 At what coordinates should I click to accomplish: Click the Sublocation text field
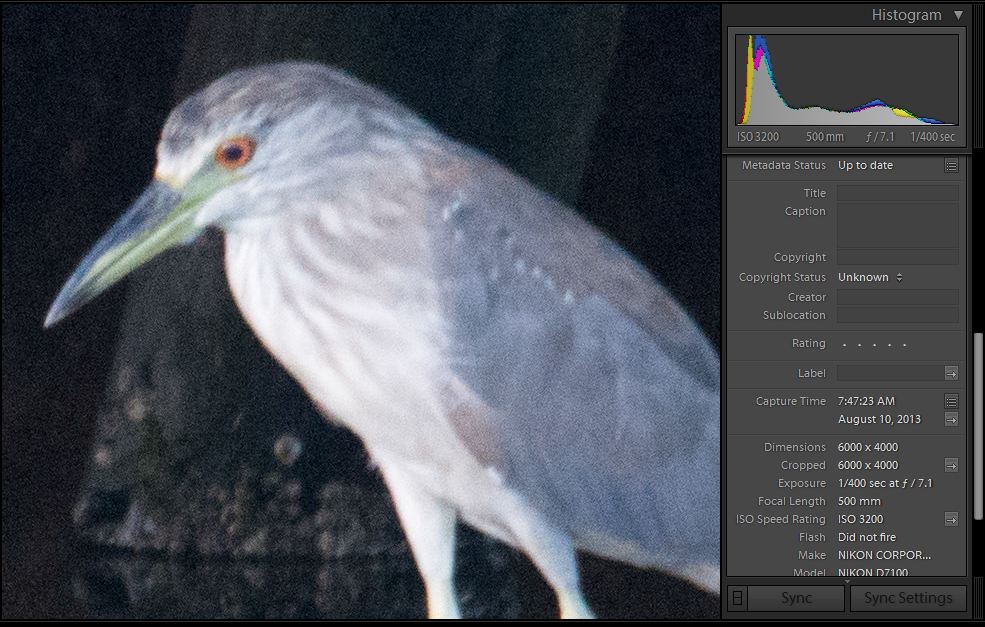(897, 315)
